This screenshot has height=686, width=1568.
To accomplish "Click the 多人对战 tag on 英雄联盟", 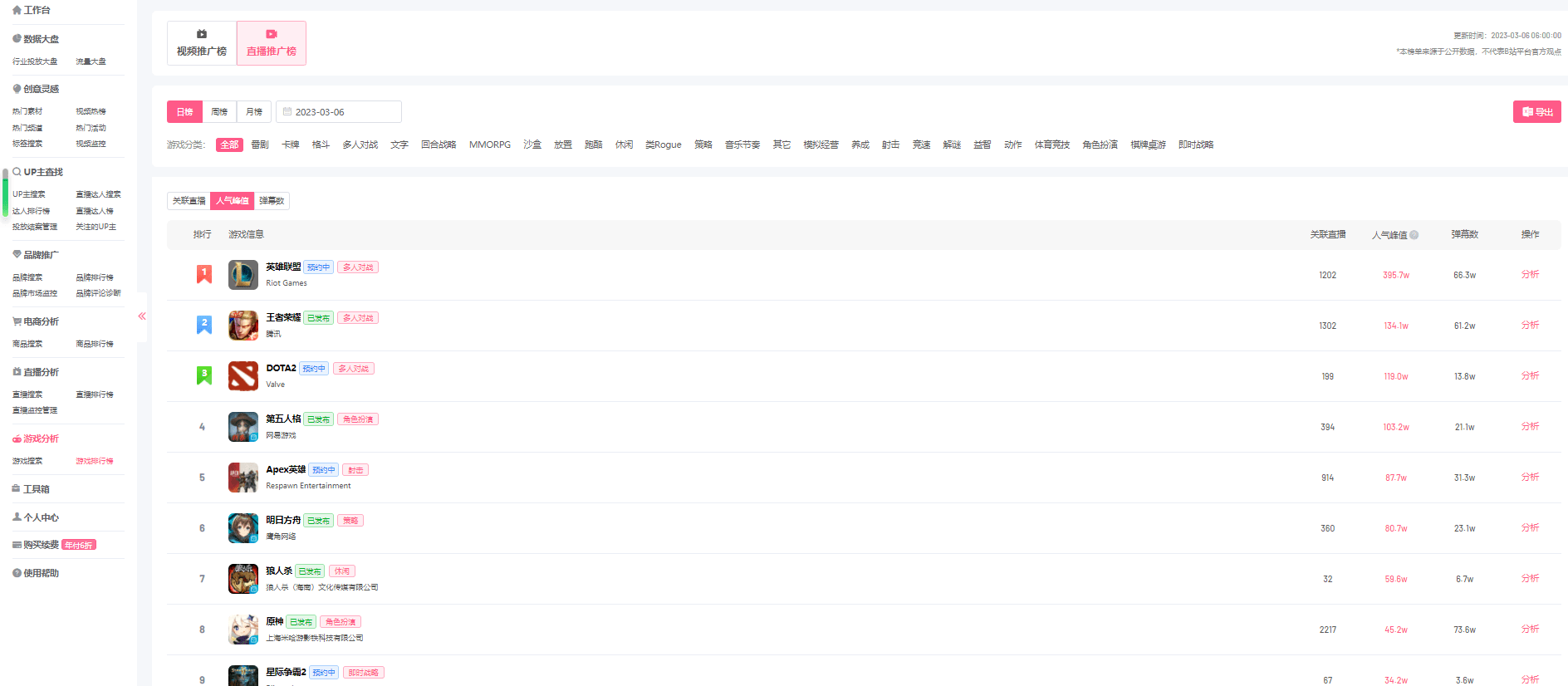I will coord(358,267).
